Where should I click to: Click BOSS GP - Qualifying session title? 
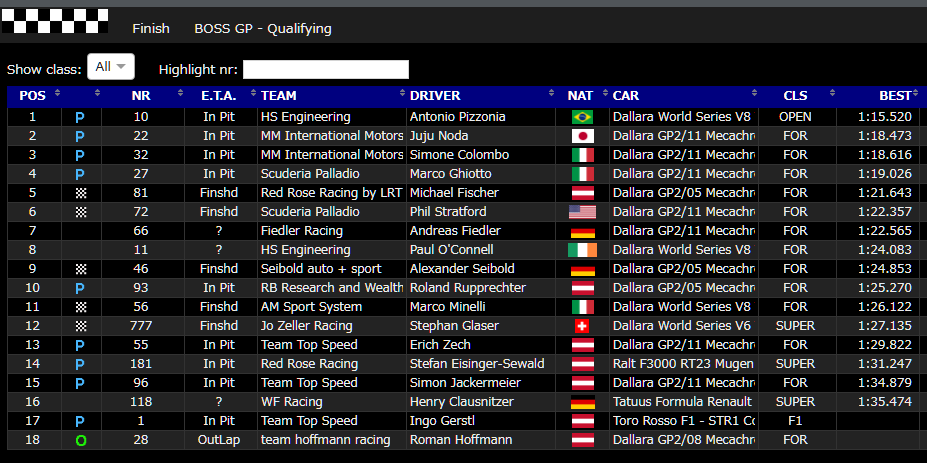263,29
